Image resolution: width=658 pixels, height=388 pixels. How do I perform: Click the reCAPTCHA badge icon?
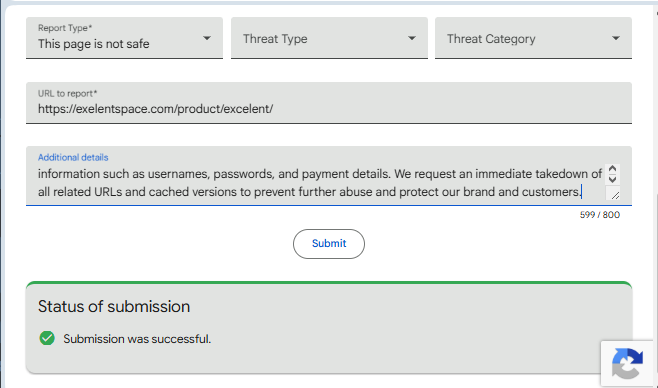pos(627,363)
